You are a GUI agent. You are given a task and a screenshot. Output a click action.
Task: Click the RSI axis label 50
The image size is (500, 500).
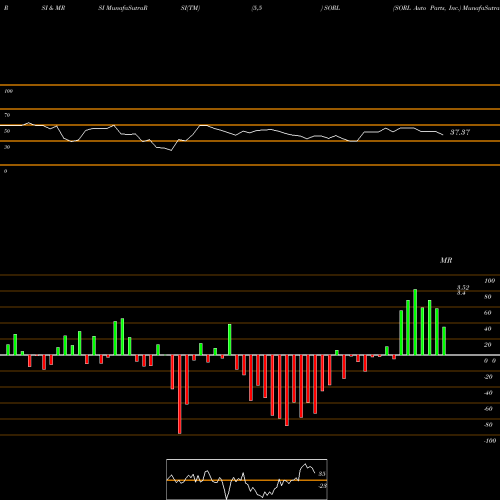point(7,131)
